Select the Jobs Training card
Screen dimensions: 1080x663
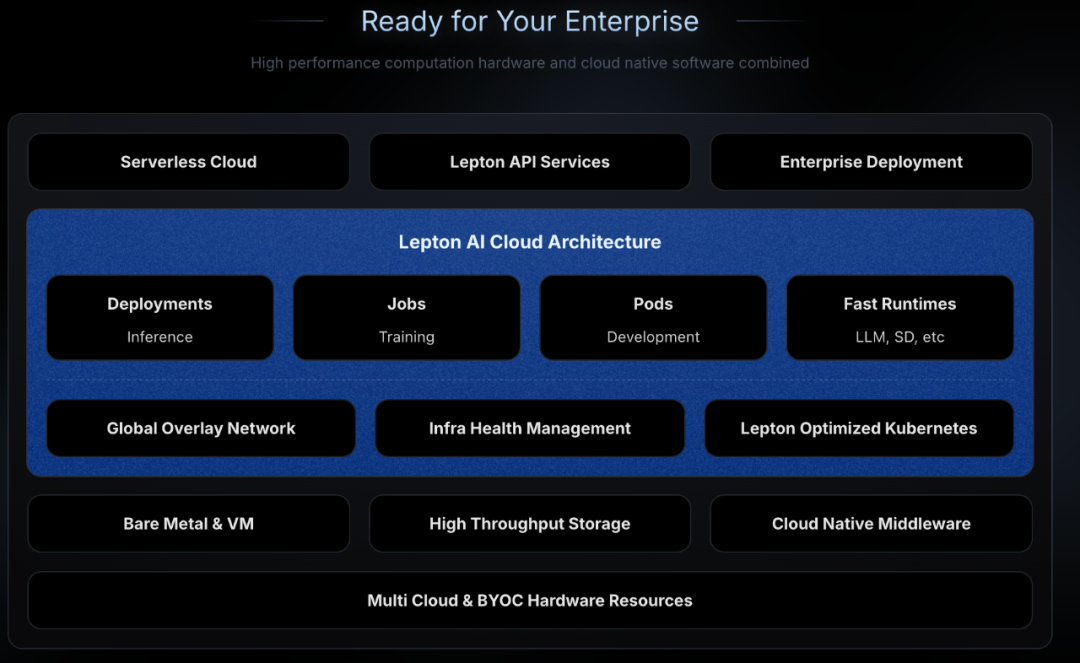point(406,318)
